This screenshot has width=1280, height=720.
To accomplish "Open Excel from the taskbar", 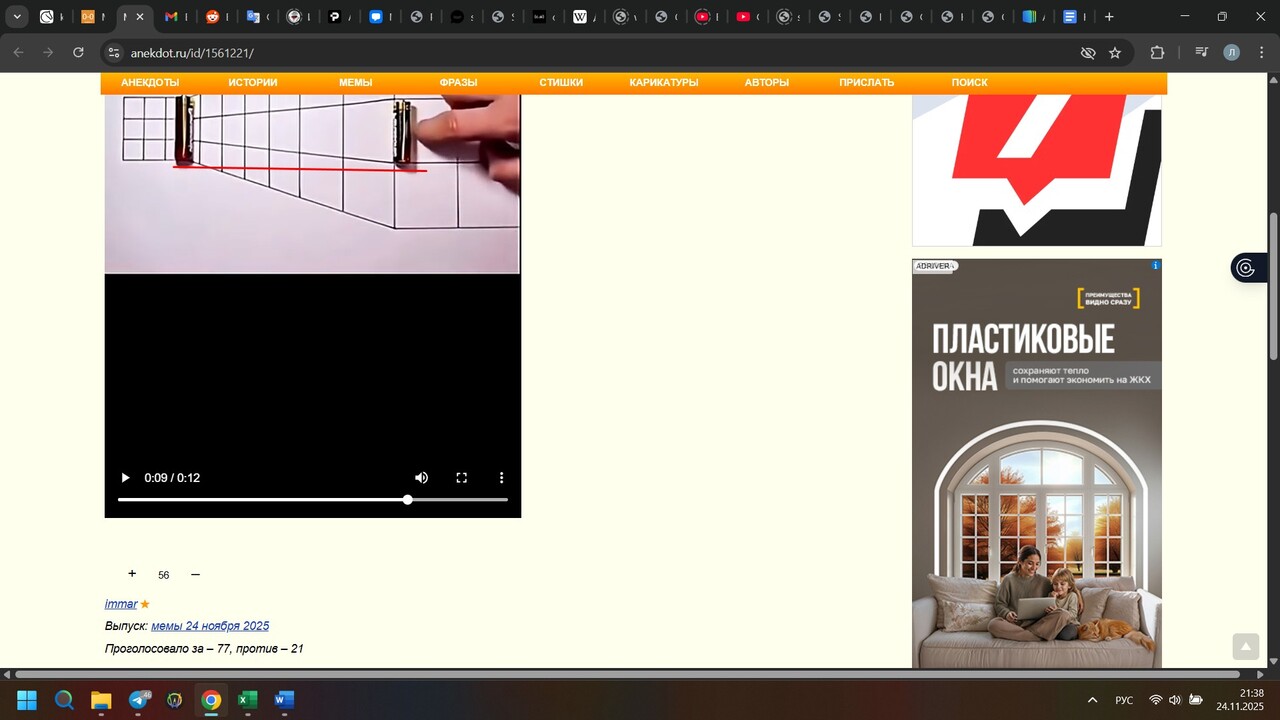I will click(248, 700).
